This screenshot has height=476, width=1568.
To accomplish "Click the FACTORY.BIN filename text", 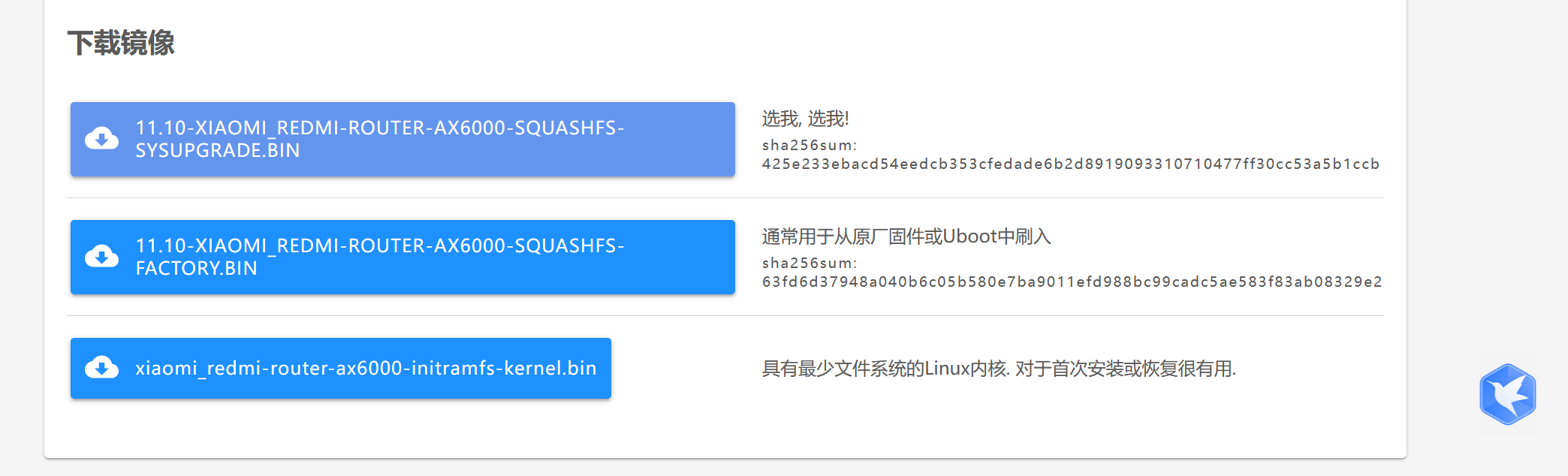I will (196, 268).
